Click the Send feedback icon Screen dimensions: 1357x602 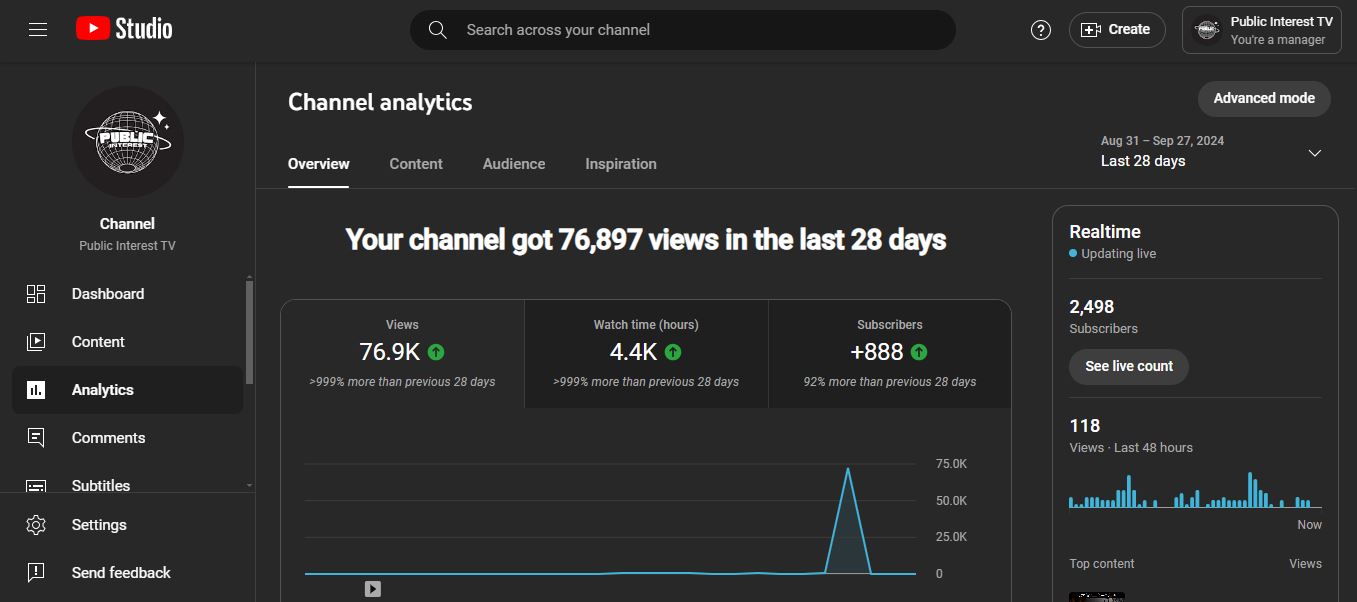pos(36,573)
